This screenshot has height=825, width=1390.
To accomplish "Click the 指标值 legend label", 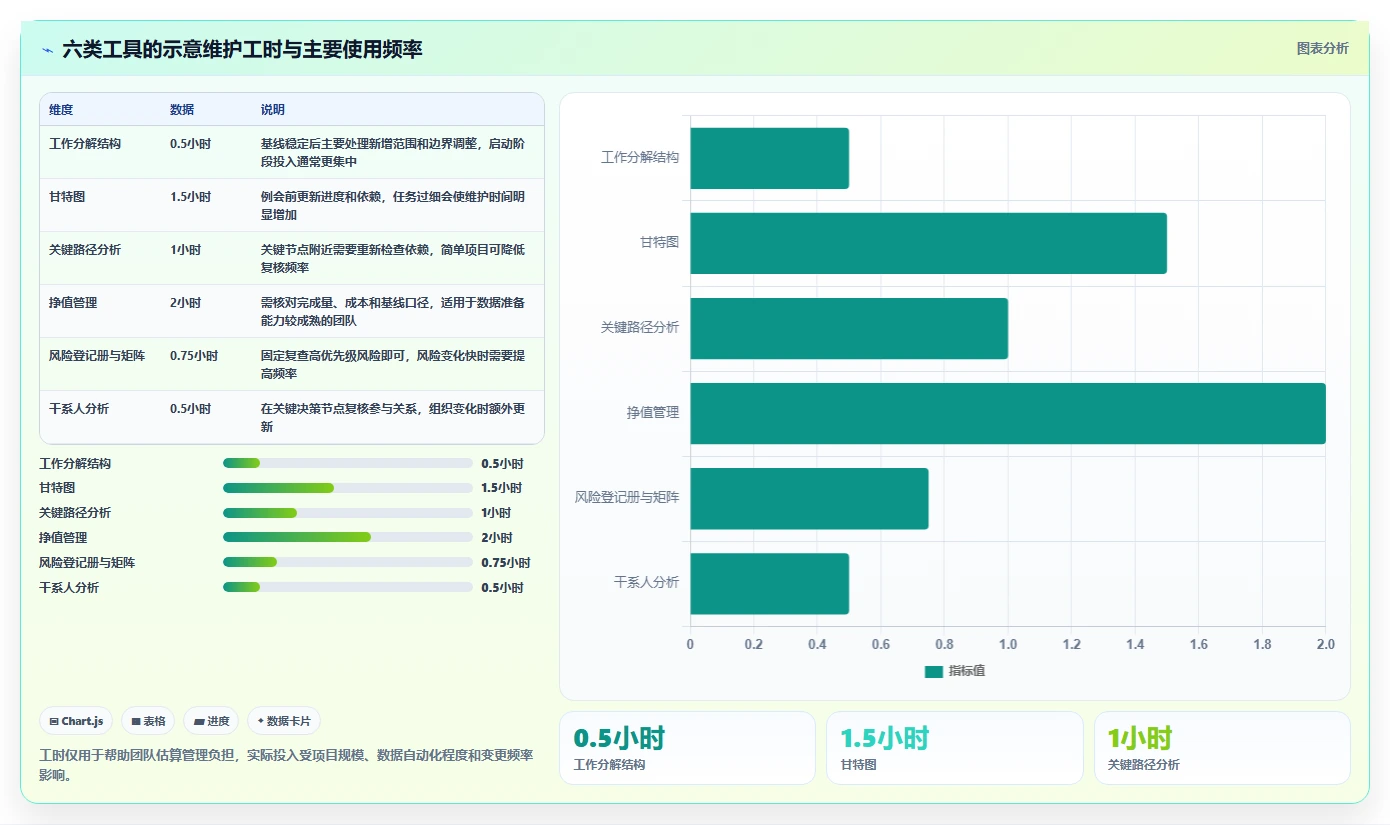I will pos(967,671).
